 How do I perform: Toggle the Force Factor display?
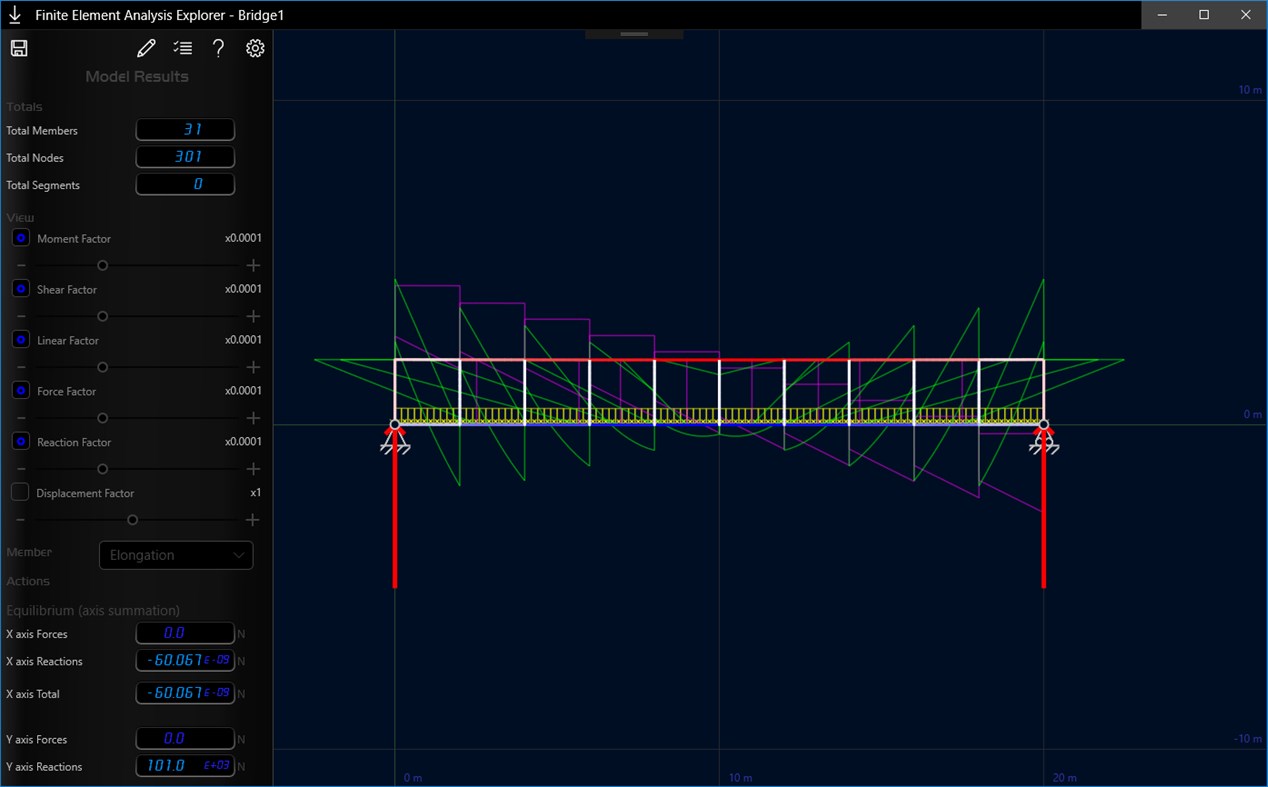pyautogui.click(x=20, y=390)
